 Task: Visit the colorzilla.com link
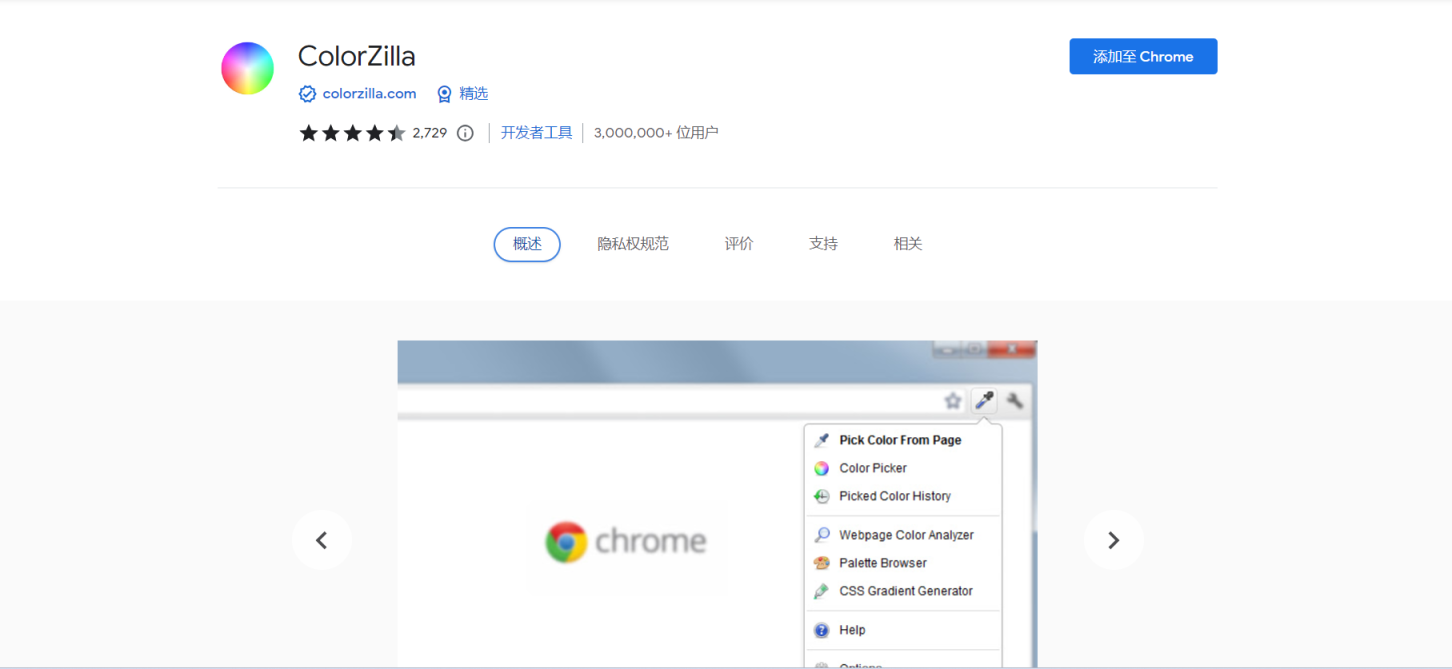coord(368,93)
